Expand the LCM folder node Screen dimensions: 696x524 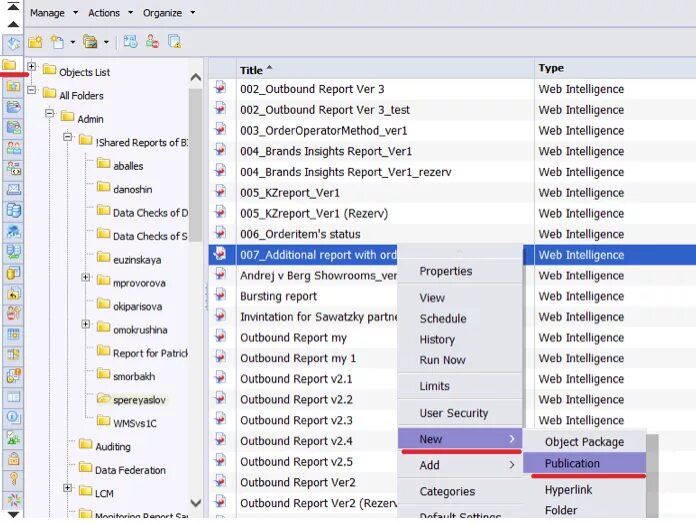pyautogui.click(x=67, y=488)
